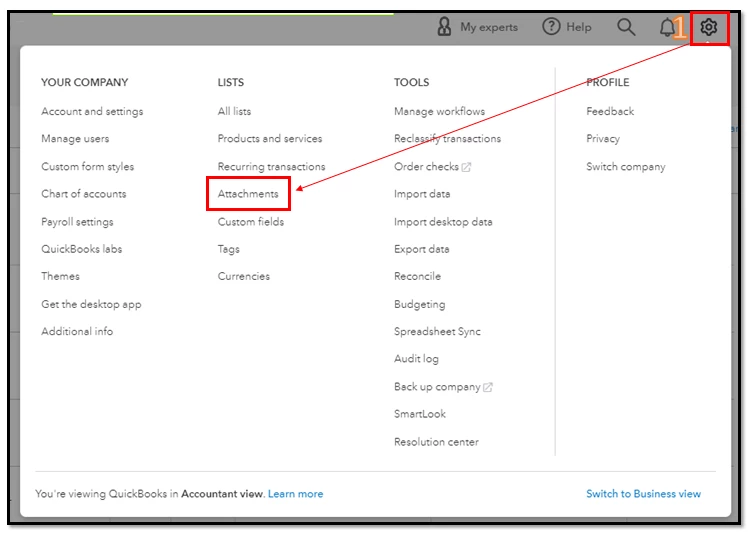
Task: Open Help in the top bar
Action: click(x=567, y=27)
